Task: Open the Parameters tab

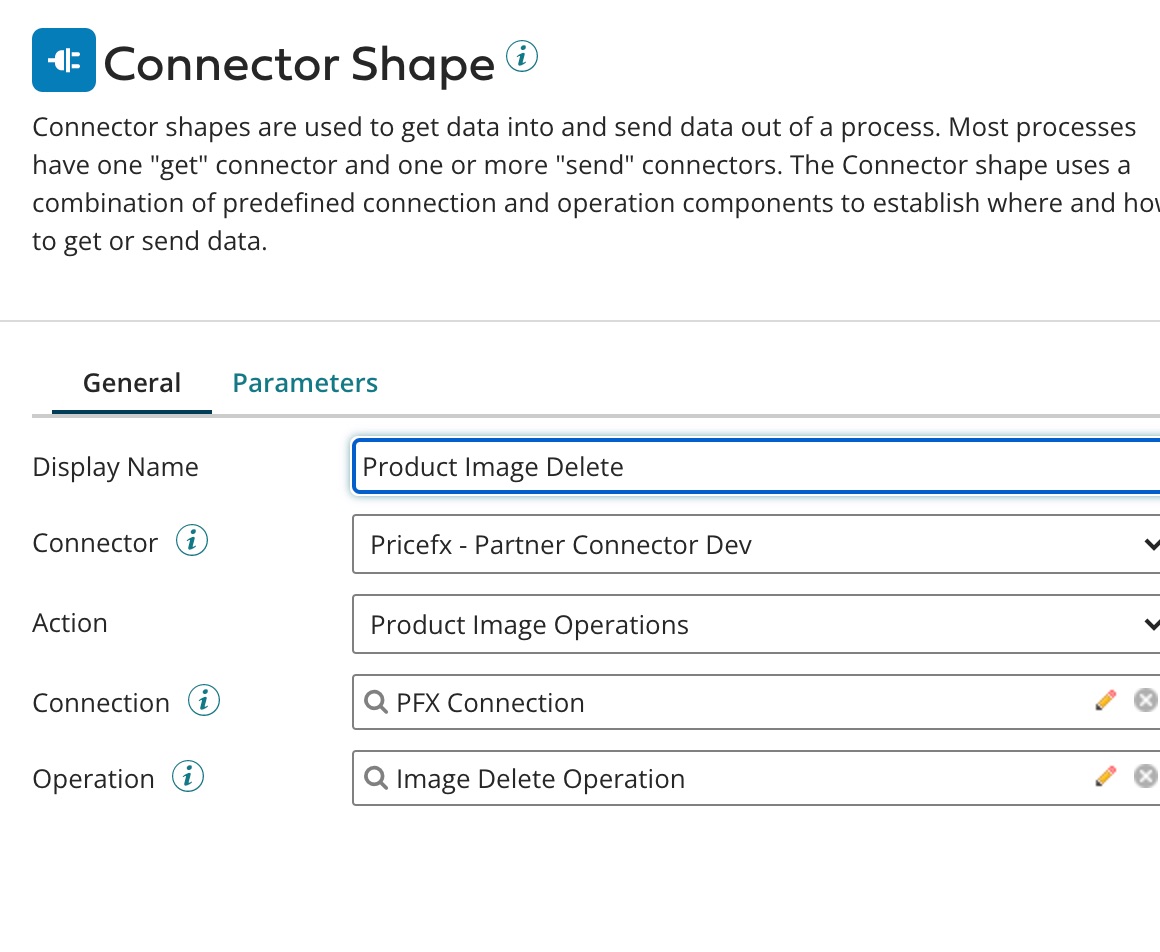Action: pyautogui.click(x=305, y=383)
